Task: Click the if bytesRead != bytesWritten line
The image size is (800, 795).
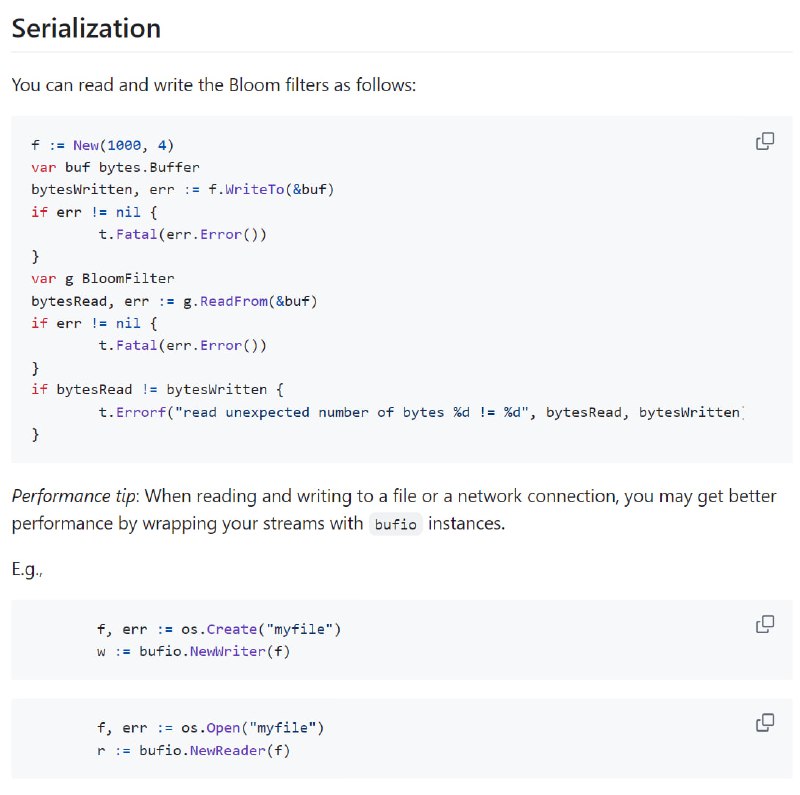Action: click(x=157, y=390)
